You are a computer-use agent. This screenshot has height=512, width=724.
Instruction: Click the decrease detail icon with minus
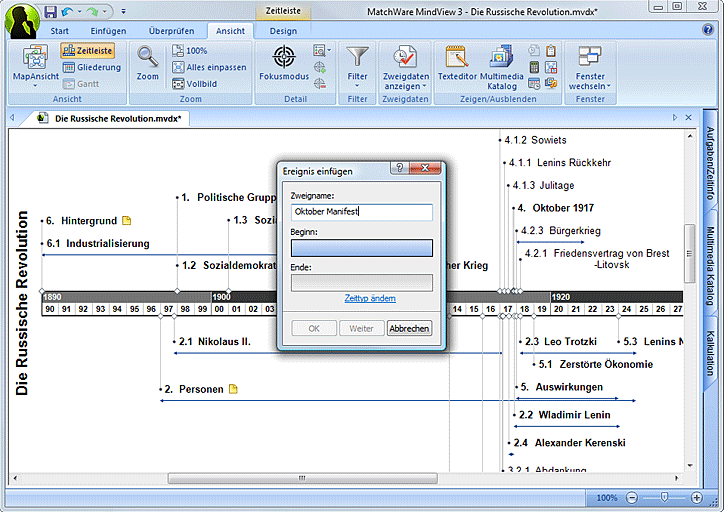[x=320, y=84]
